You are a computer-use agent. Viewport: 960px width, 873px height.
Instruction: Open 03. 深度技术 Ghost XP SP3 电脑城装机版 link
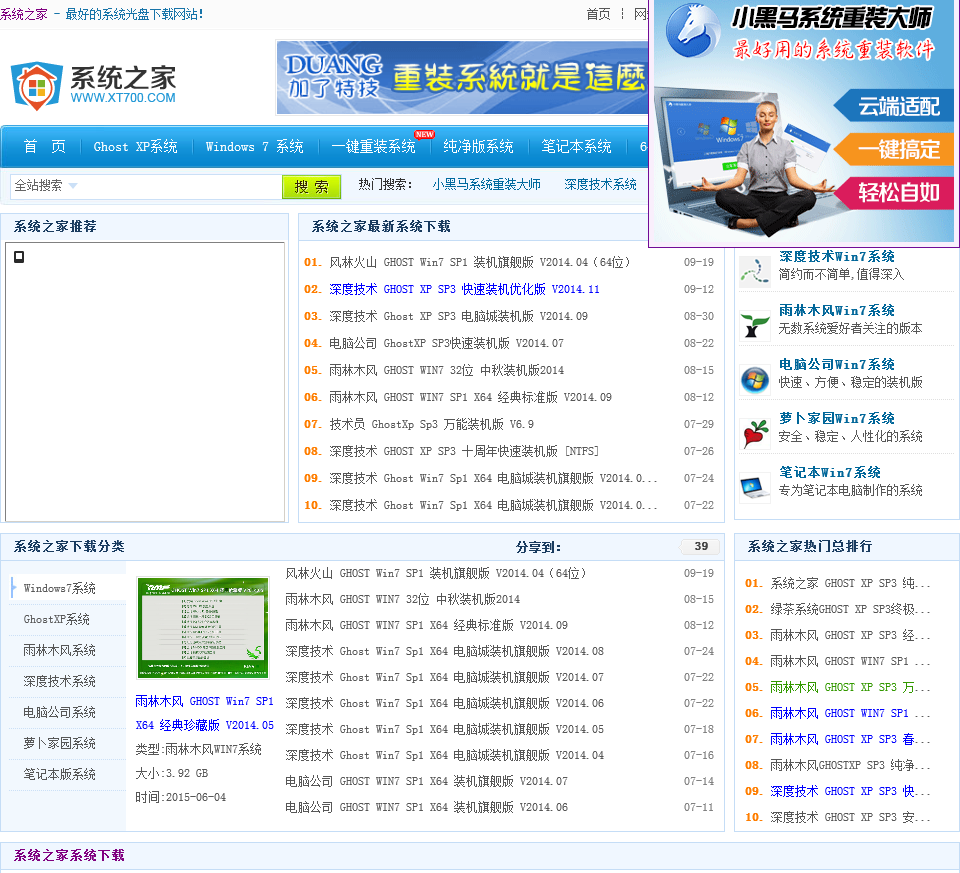point(458,317)
